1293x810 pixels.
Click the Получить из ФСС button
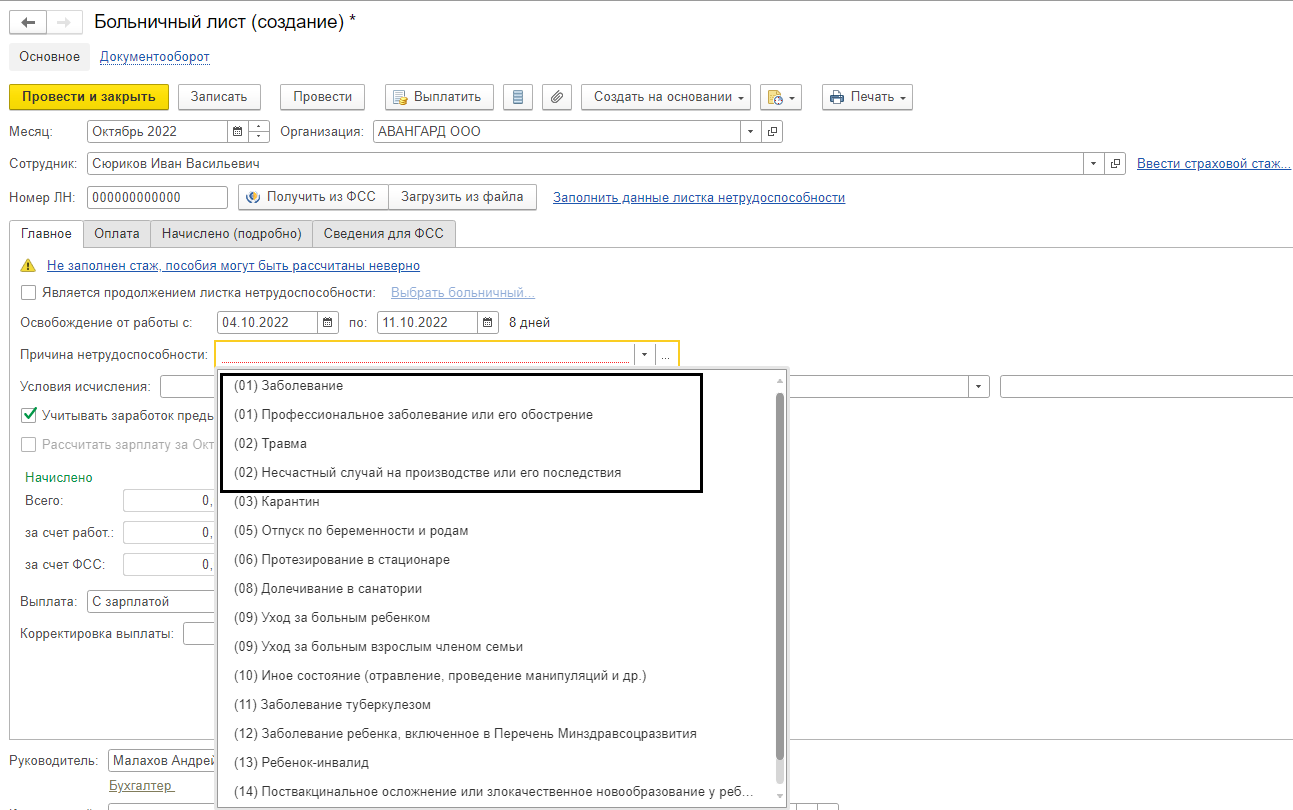tap(312, 197)
